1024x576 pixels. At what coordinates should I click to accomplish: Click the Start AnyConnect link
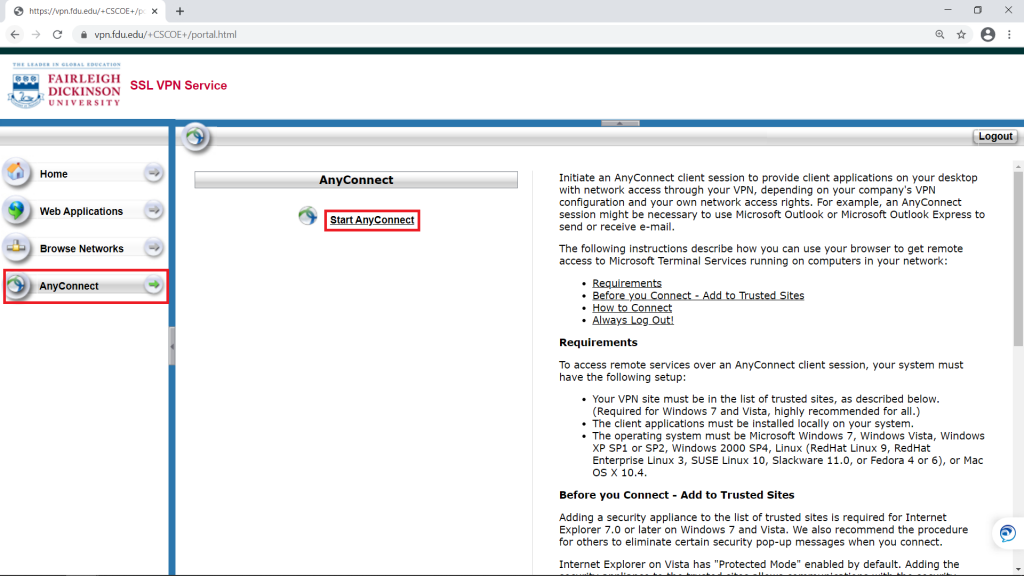372,220
